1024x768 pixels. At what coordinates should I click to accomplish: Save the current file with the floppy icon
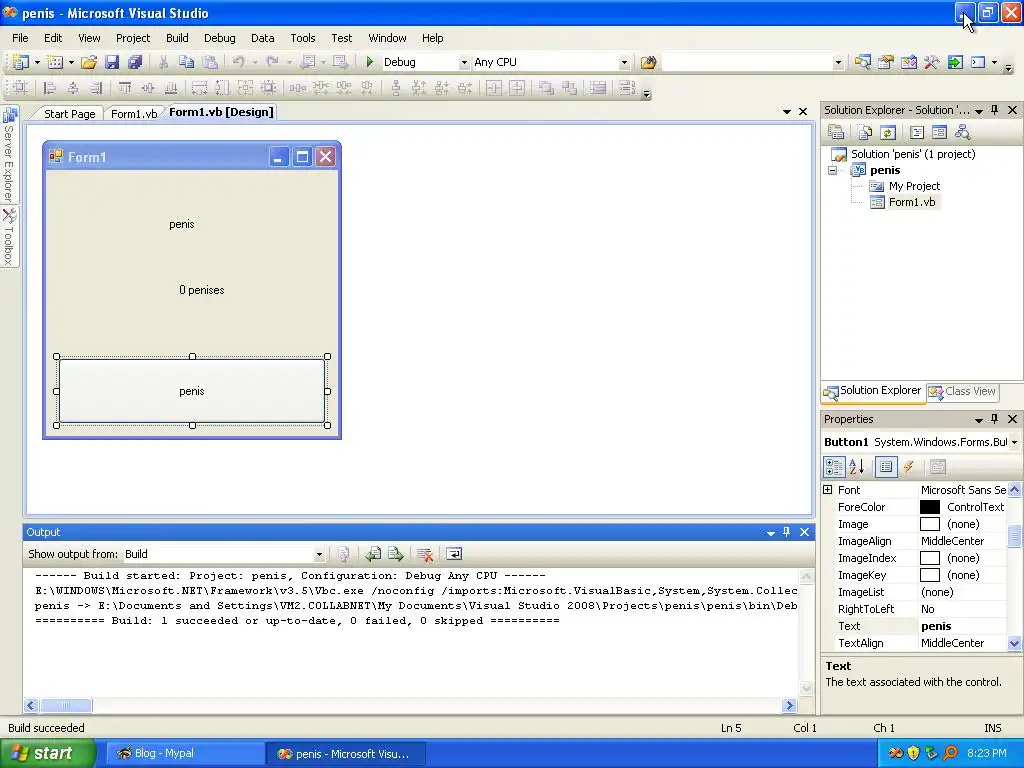(x=112, y=62)
